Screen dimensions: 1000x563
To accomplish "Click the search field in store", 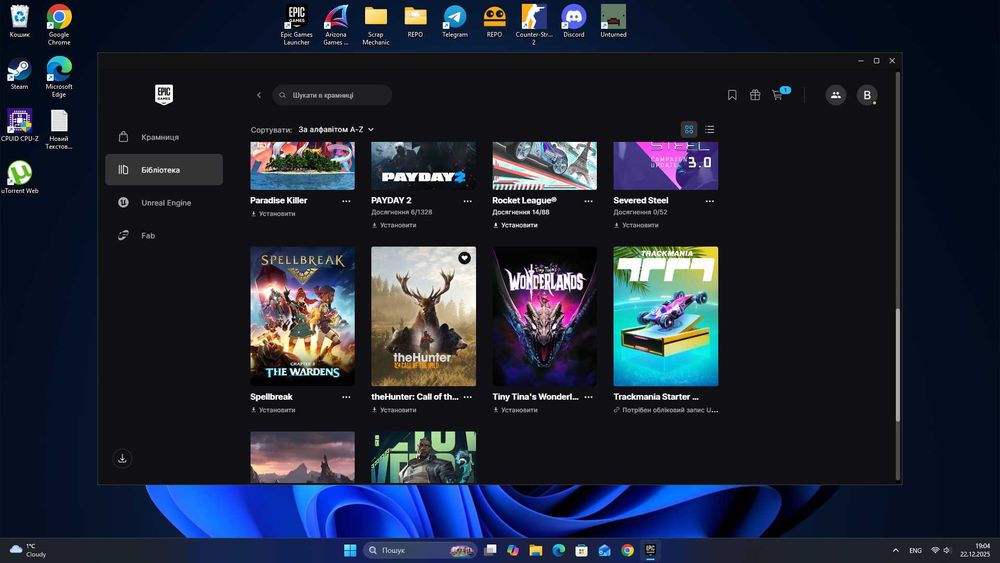I will (332, 95).
